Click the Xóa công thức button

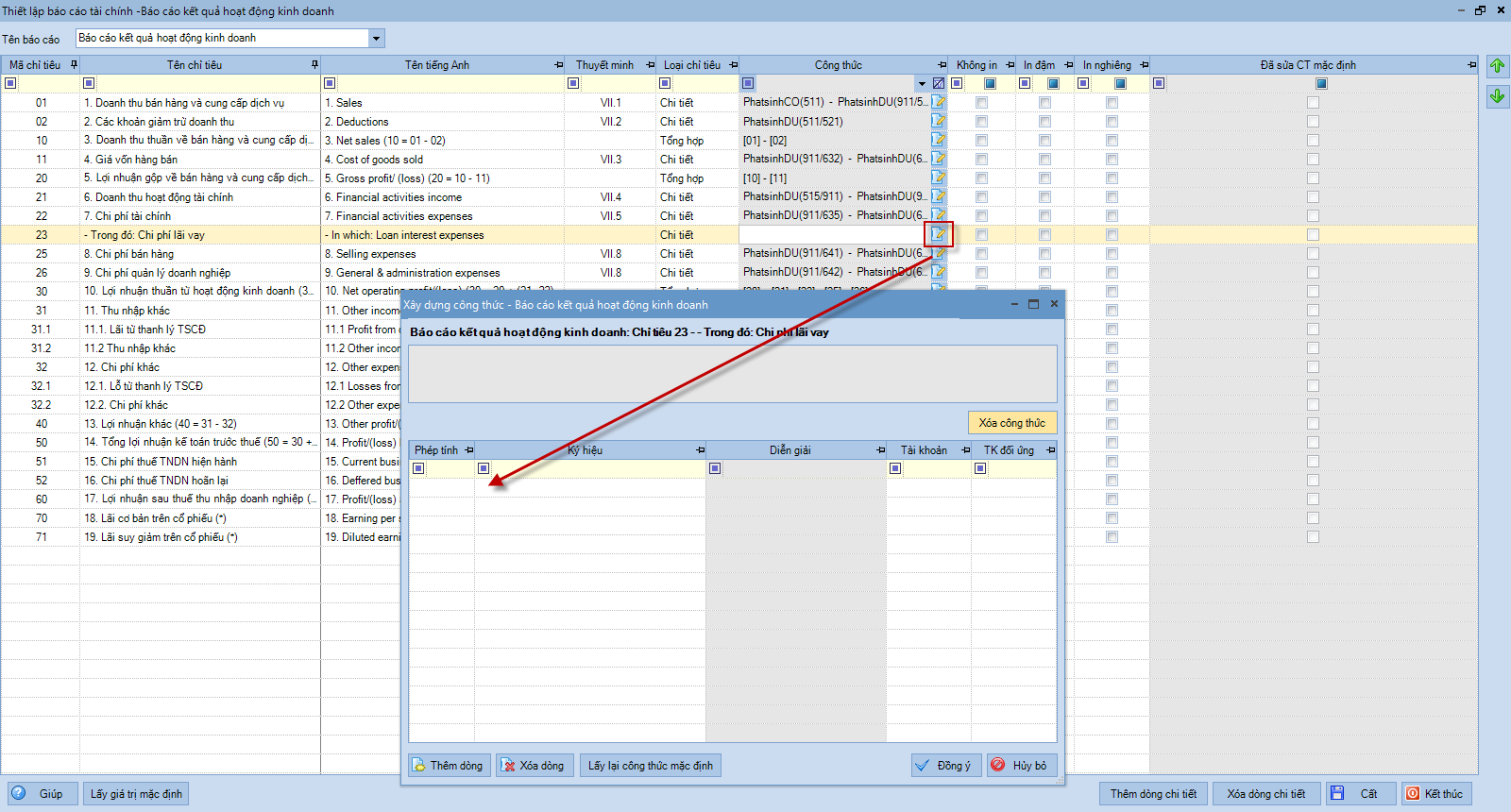1012,423
